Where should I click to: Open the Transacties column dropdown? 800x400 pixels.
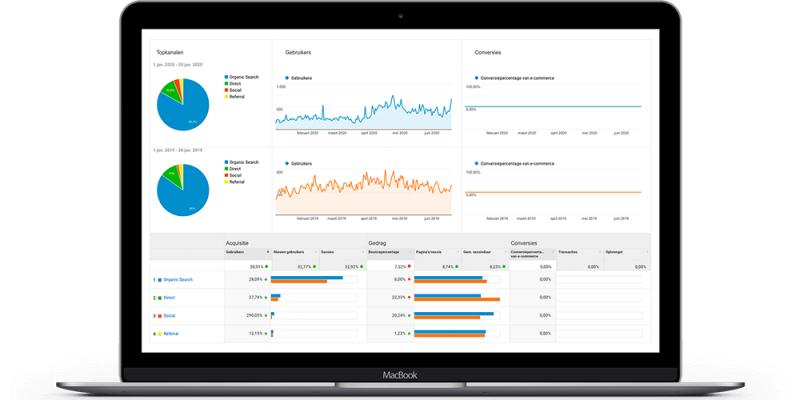coord(601,252)
